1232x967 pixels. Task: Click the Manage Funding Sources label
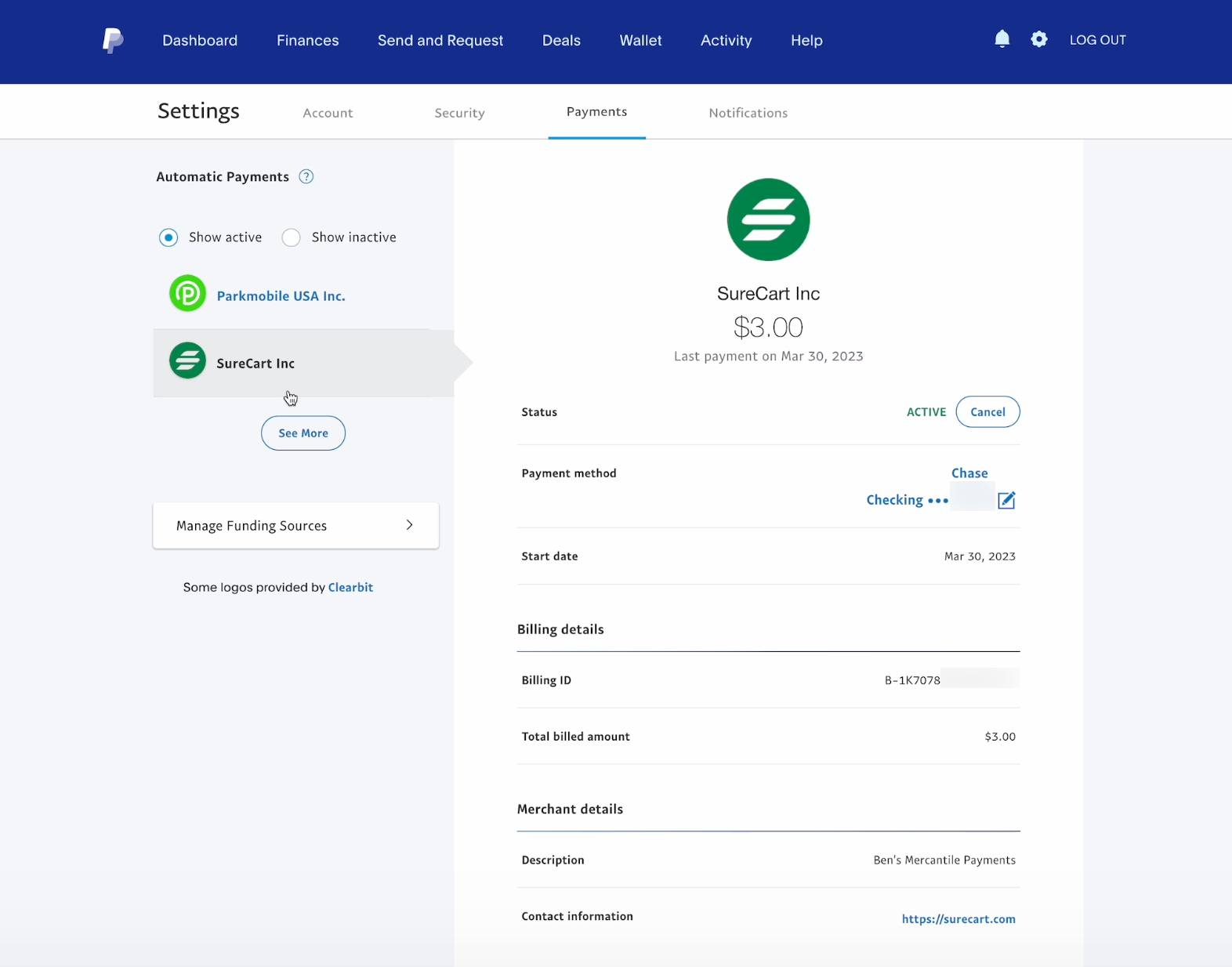252,526
